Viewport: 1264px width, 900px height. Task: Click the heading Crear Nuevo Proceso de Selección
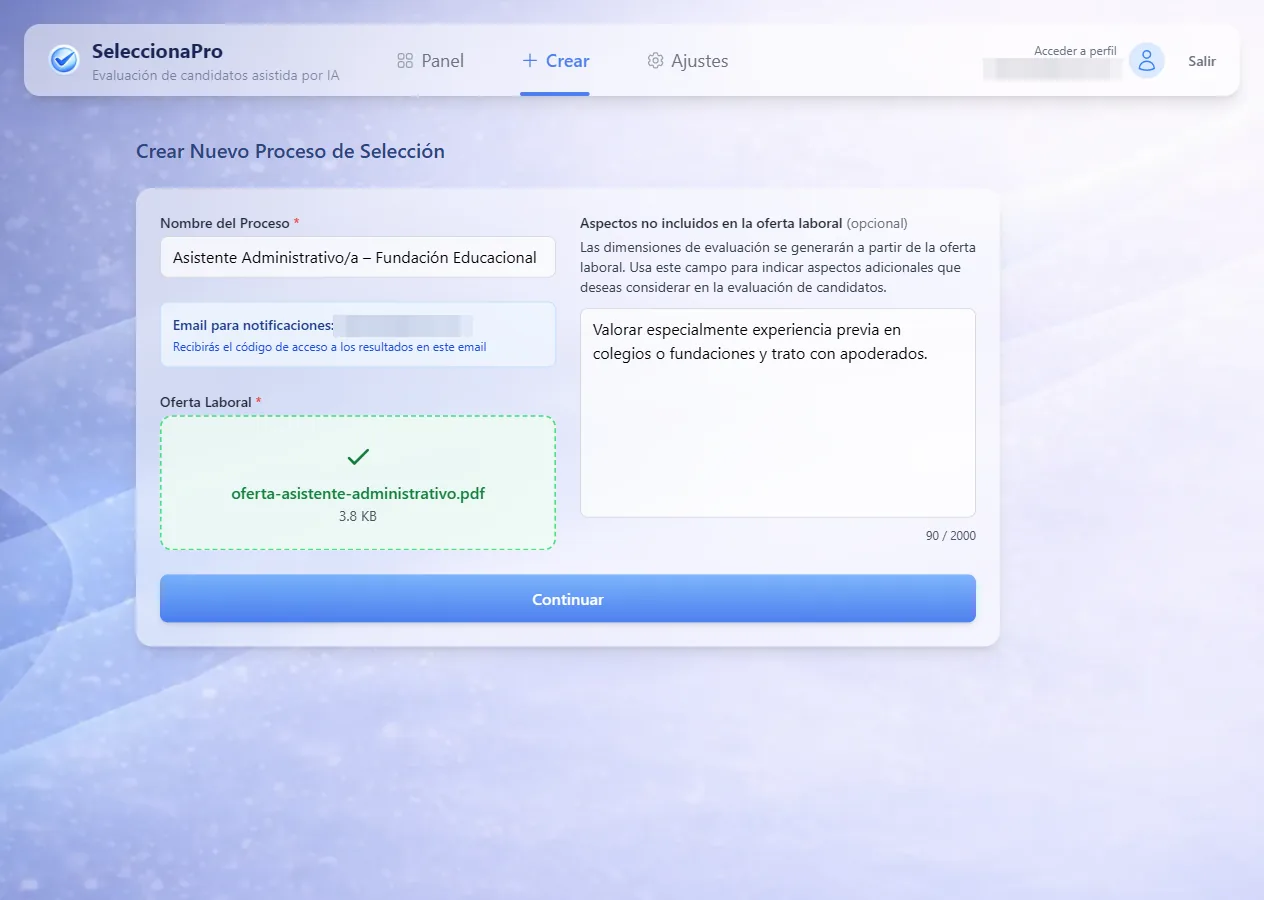click(290, 152)
